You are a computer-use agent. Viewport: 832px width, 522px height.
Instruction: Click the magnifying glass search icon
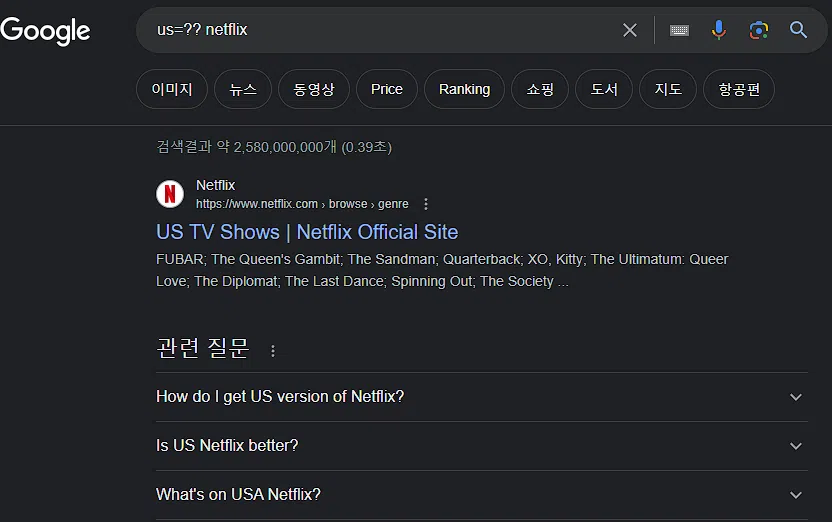[798, 30]
